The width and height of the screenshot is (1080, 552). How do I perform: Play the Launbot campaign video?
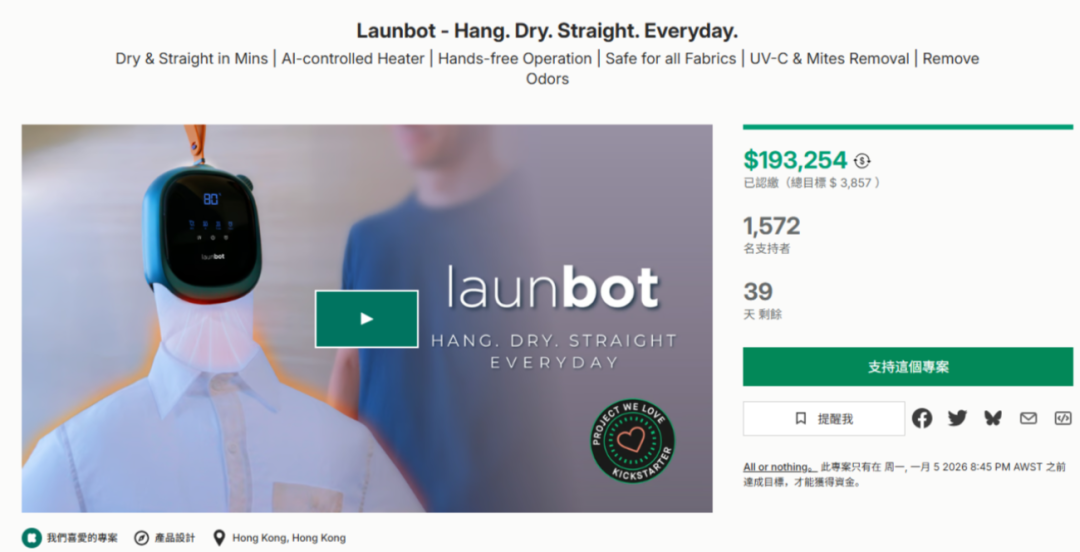coord(366,319)
